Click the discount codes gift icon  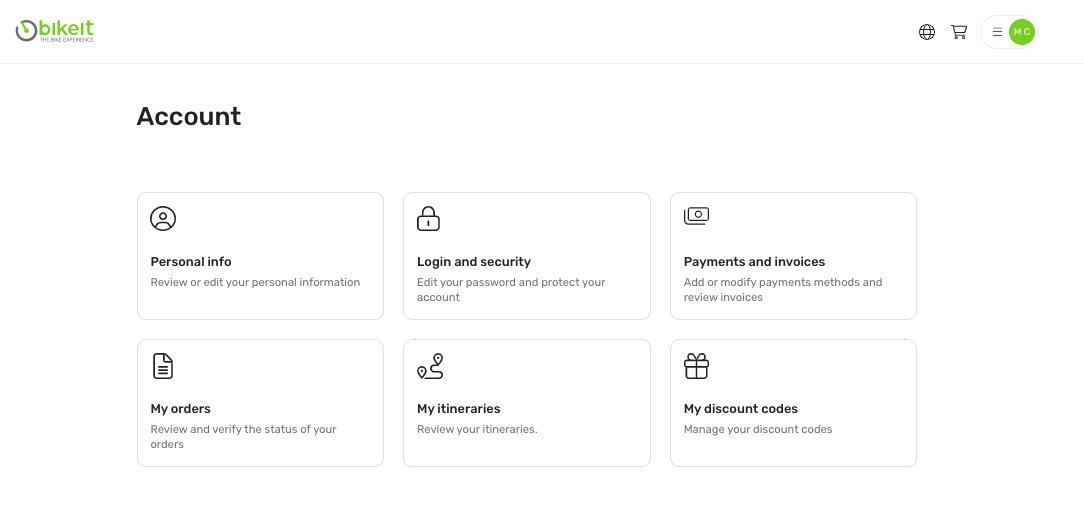(x=696, y=366)
